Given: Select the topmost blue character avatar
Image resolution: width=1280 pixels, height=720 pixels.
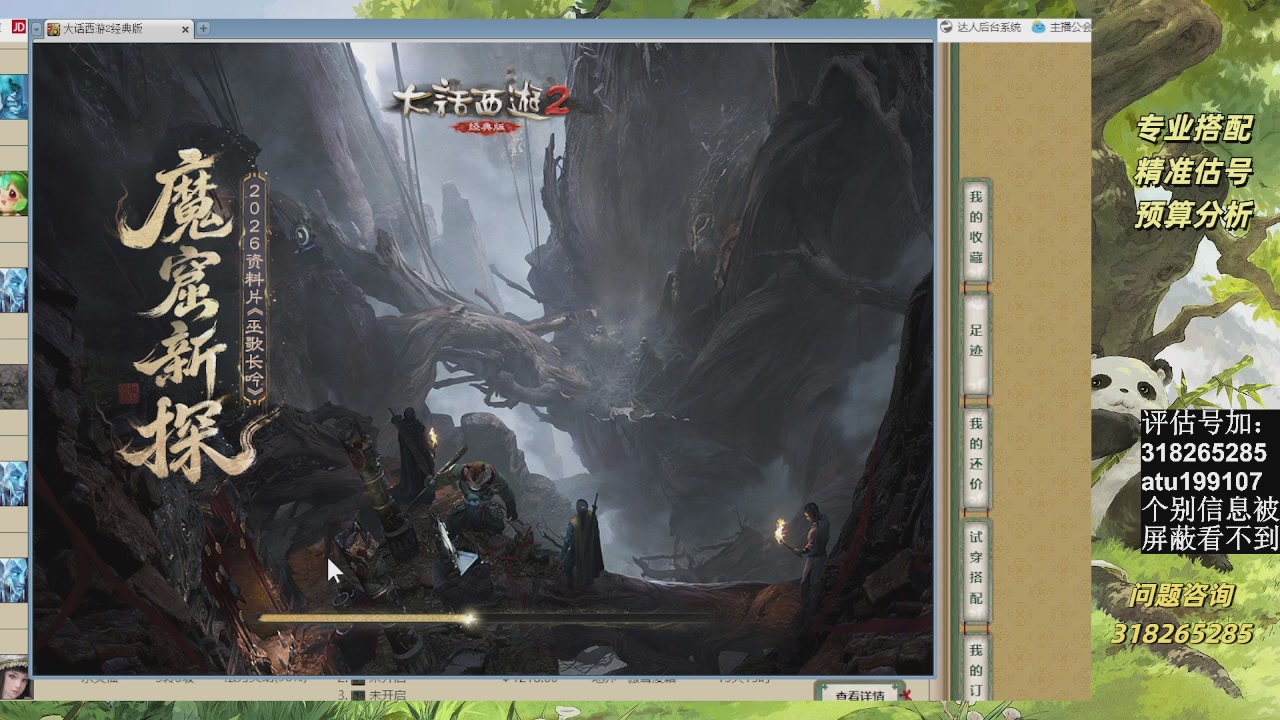Looking at the screenshot, I should (x=13, y=97).
